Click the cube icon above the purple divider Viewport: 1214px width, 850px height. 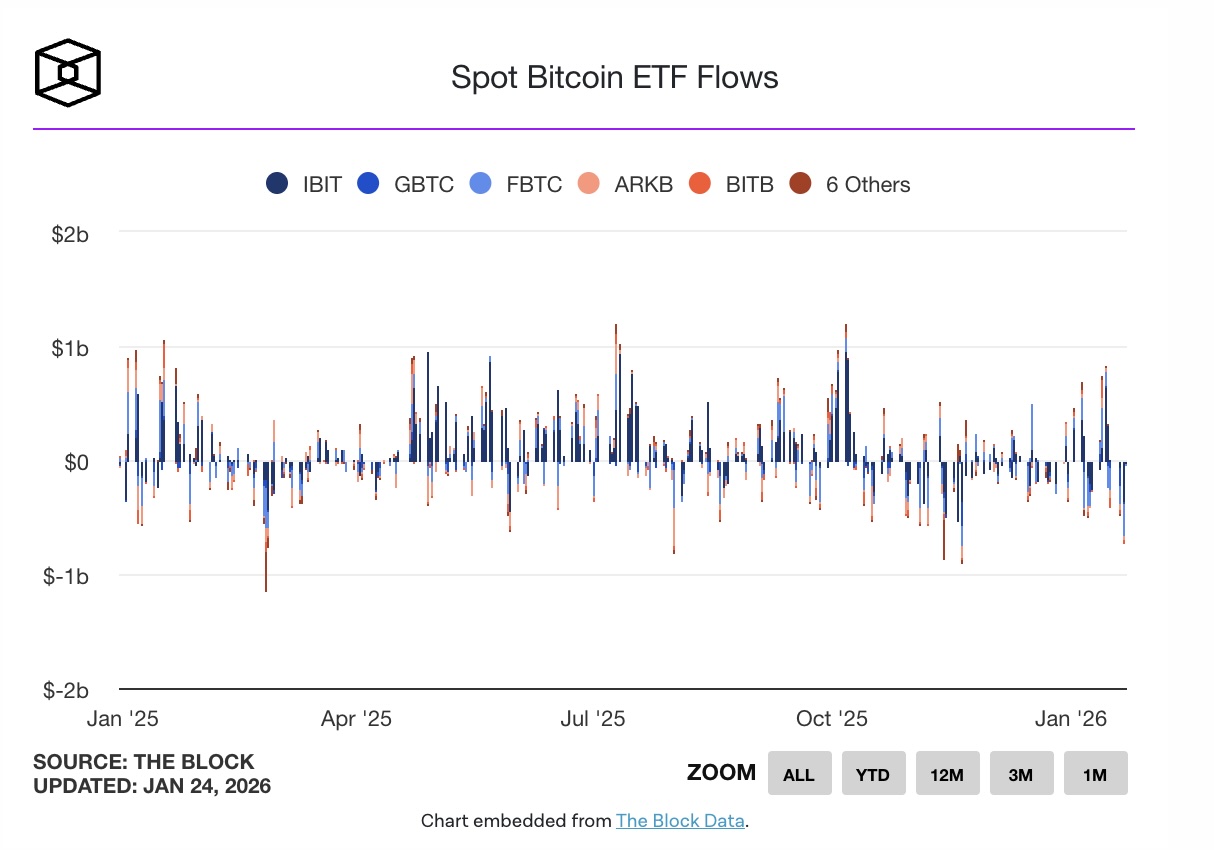coord(67,71)
